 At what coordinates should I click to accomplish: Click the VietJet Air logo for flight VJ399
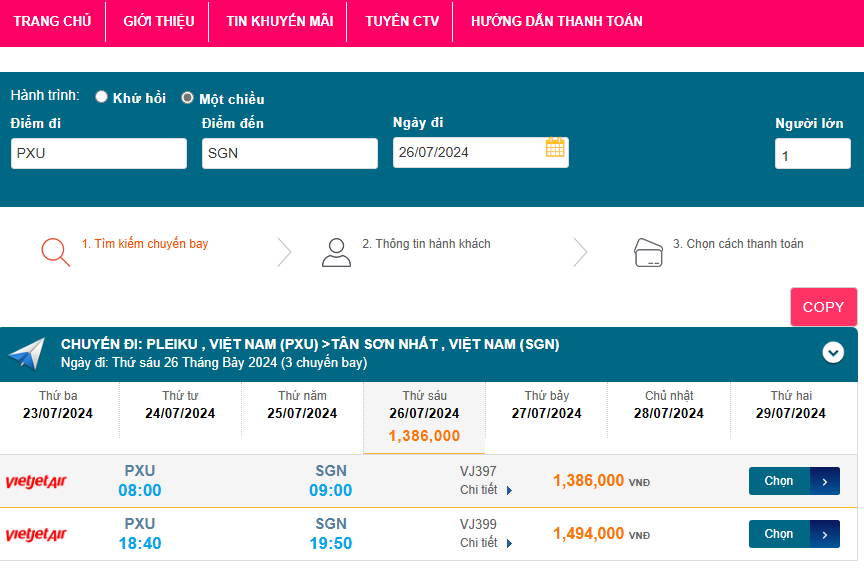coord(36,535)
